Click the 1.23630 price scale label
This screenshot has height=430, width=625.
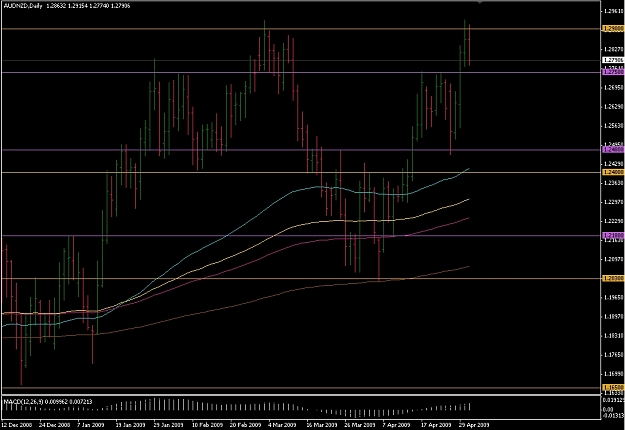click(x=614, y=183)
